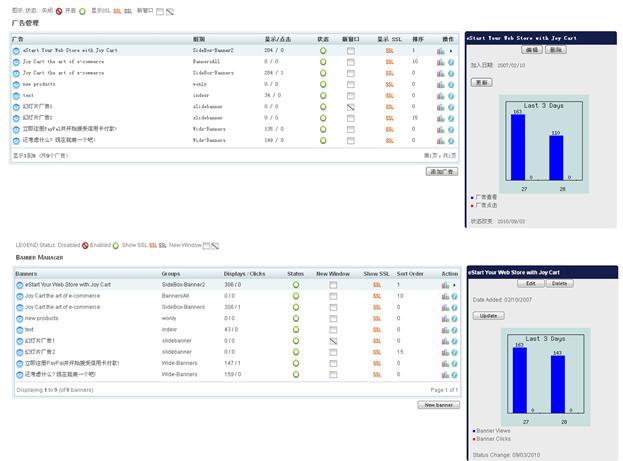Toggle status circle for 'new products' in English table
The height and width of the screenshot is (461, 623).
point(296,319)
